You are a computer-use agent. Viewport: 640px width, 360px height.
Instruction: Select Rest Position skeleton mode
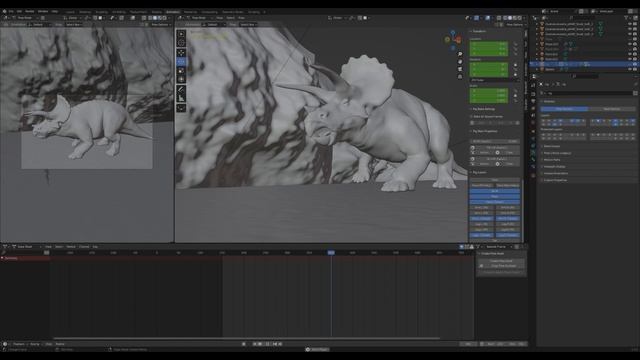611,109
